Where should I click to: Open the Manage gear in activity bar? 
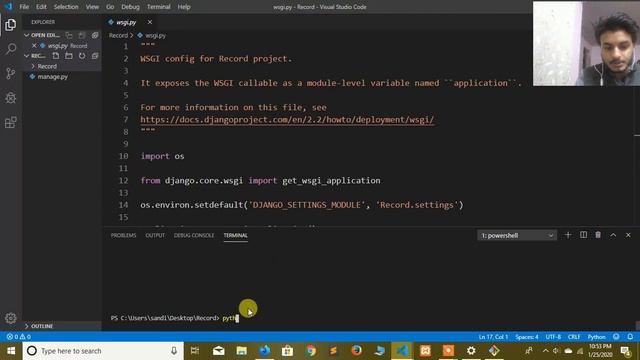(x=11, y=318)
